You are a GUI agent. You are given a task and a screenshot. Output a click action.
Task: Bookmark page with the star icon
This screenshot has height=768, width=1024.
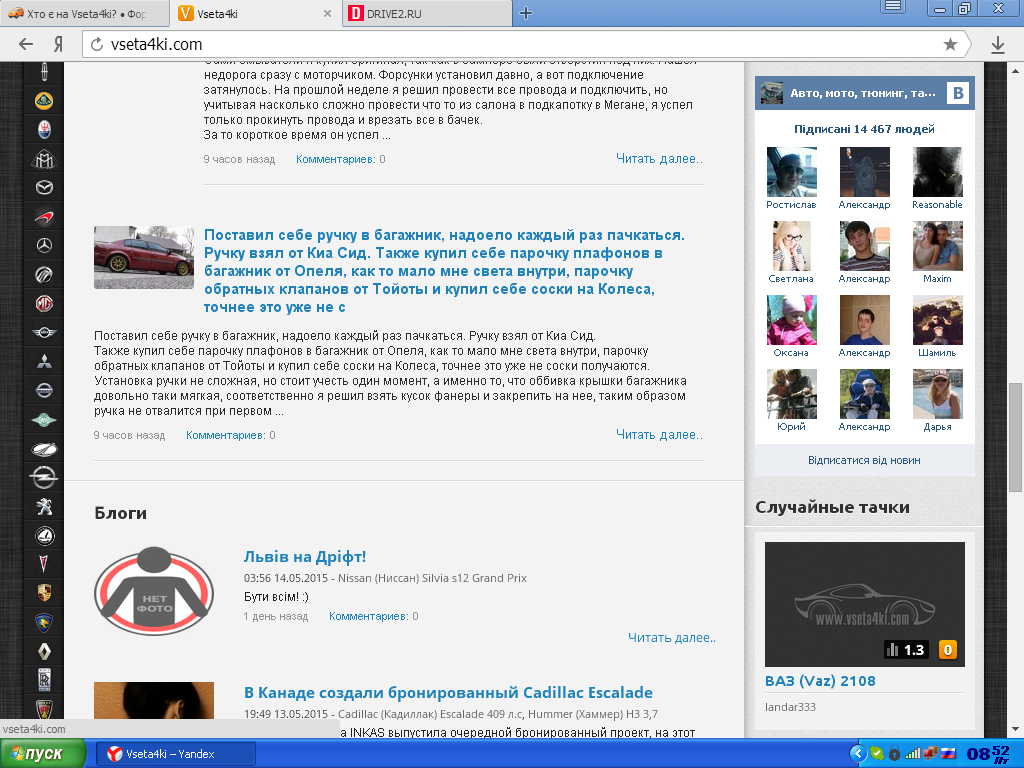coord(950,44)
